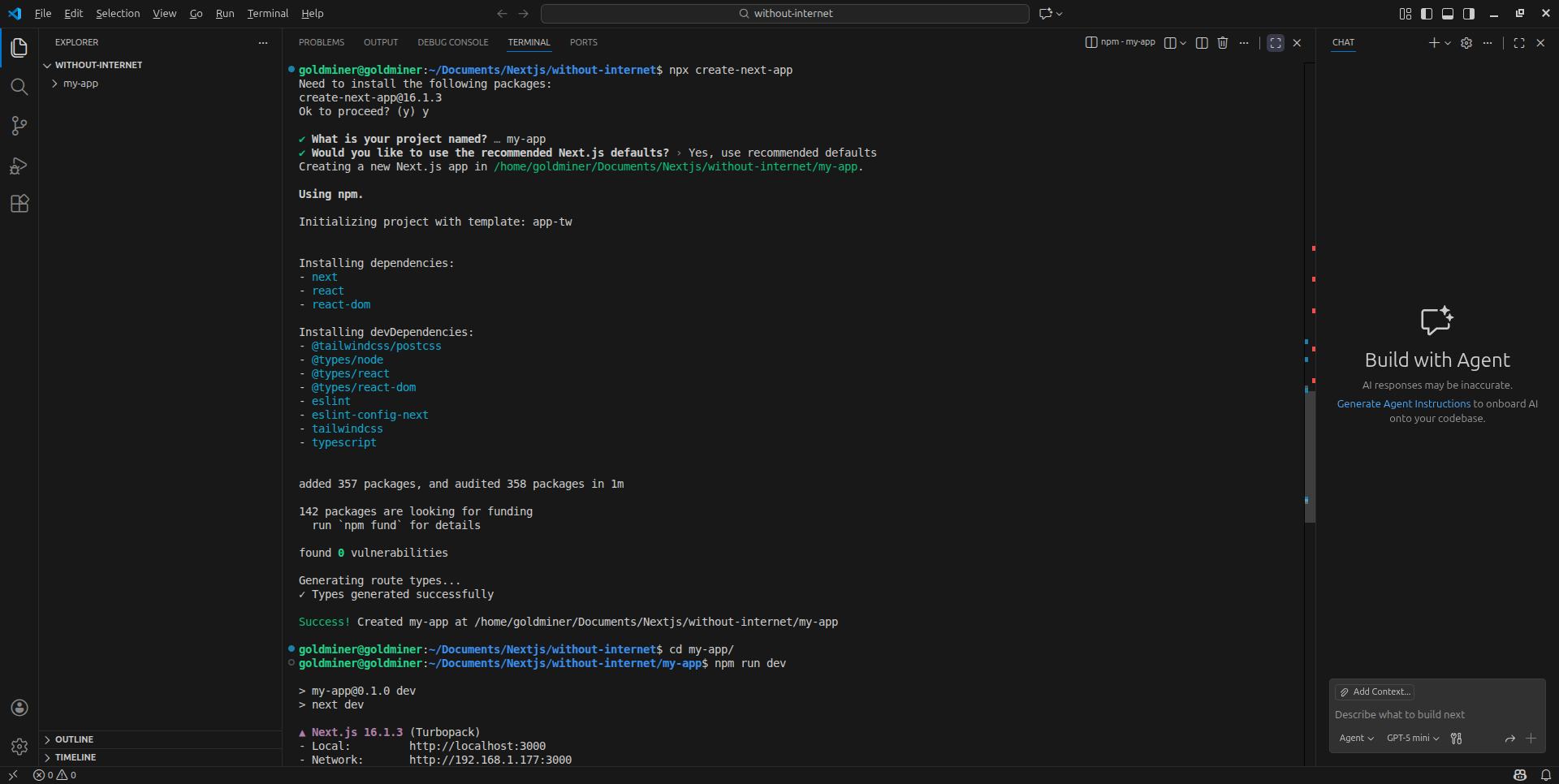The width and height of the screenshot is (1559, 784).
Task: Open the Terminal menu
Action: point(267,14)
